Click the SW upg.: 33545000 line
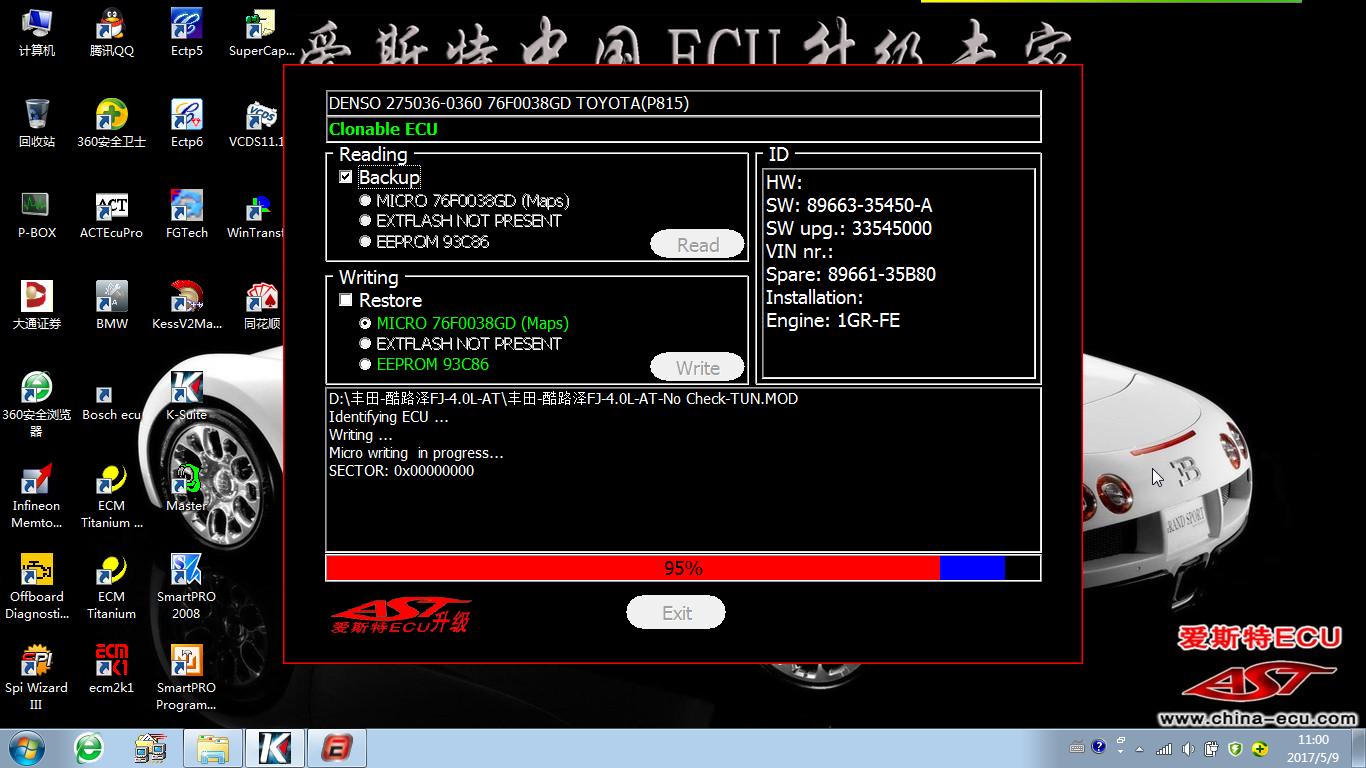This screenshot has width=1366, height=768. (849, 228)
